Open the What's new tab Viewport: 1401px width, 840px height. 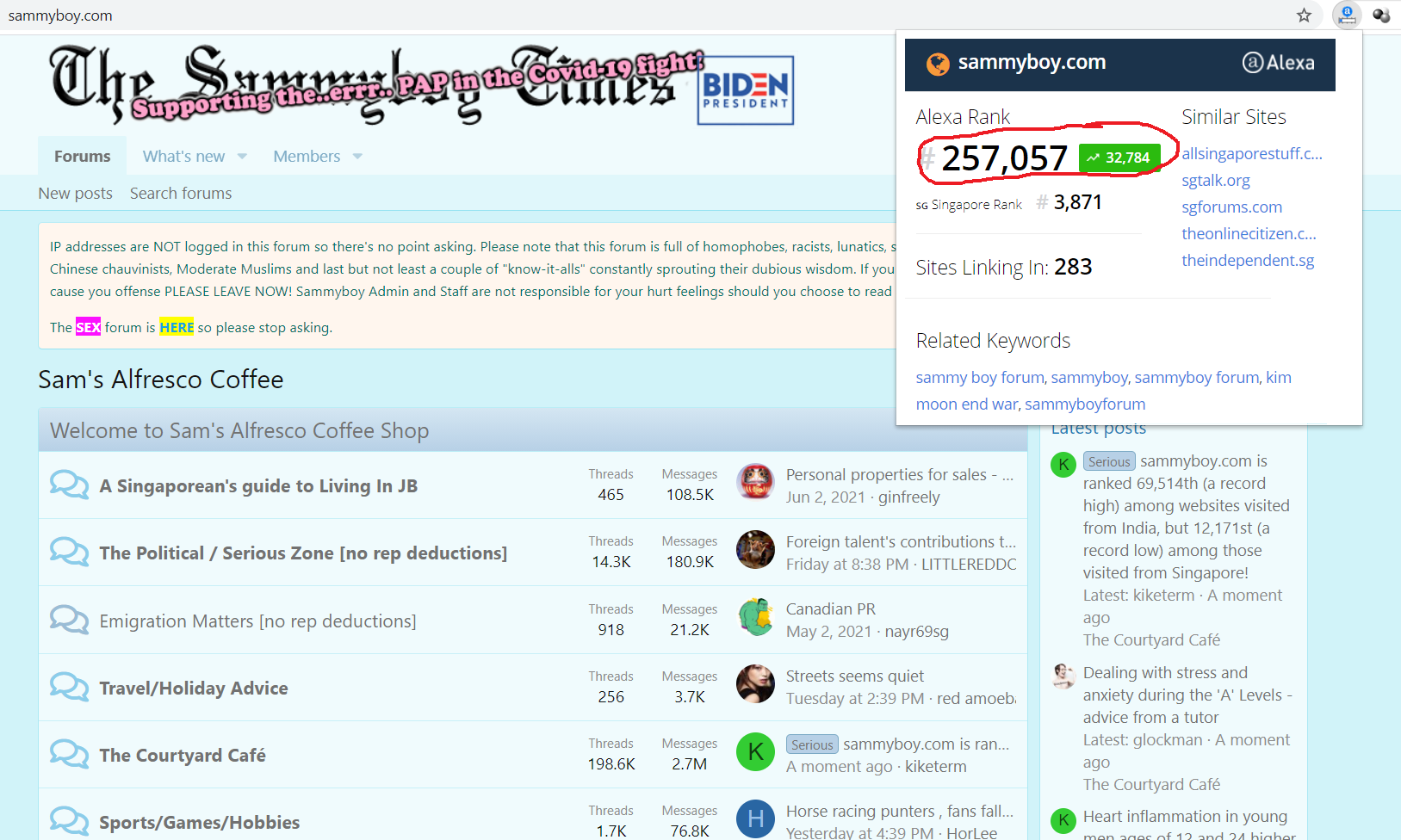(x=183, y=156)
